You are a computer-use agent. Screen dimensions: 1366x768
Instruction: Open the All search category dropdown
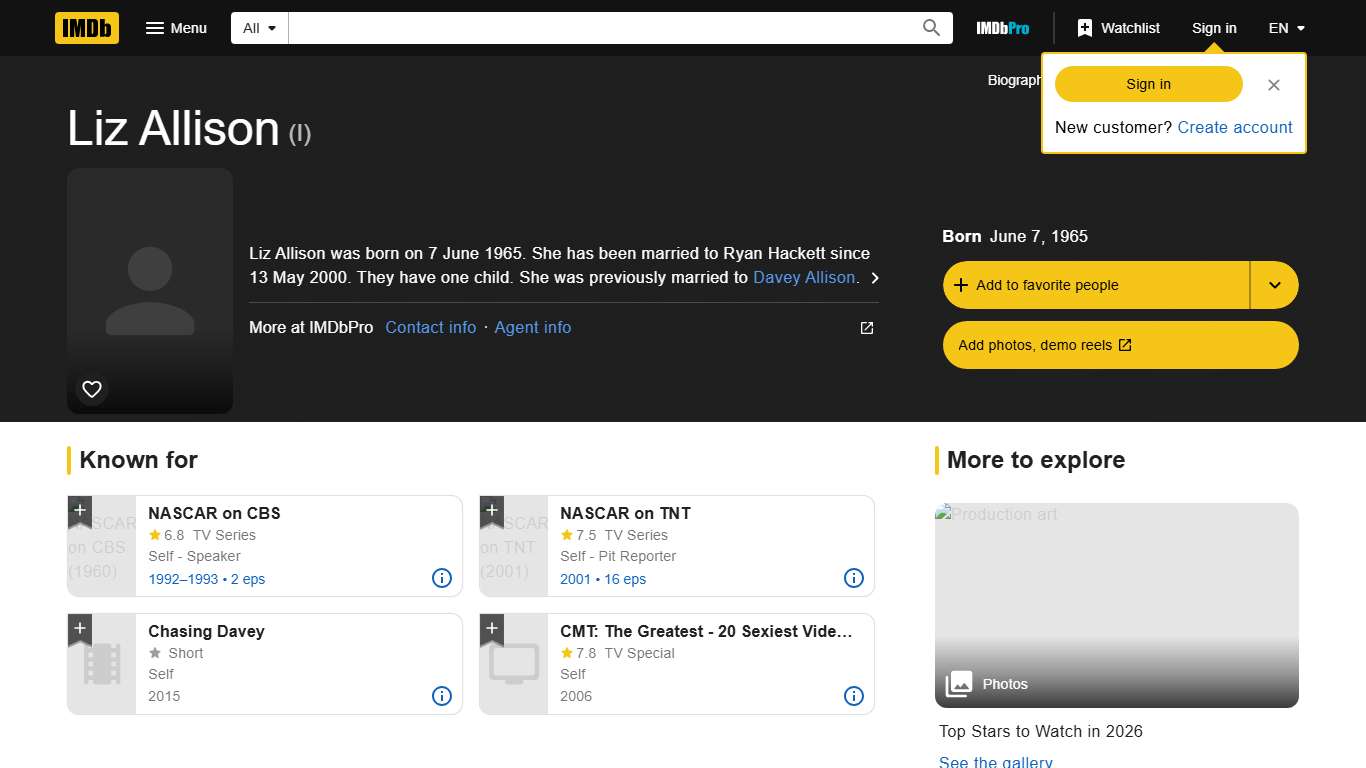(260, 28)
